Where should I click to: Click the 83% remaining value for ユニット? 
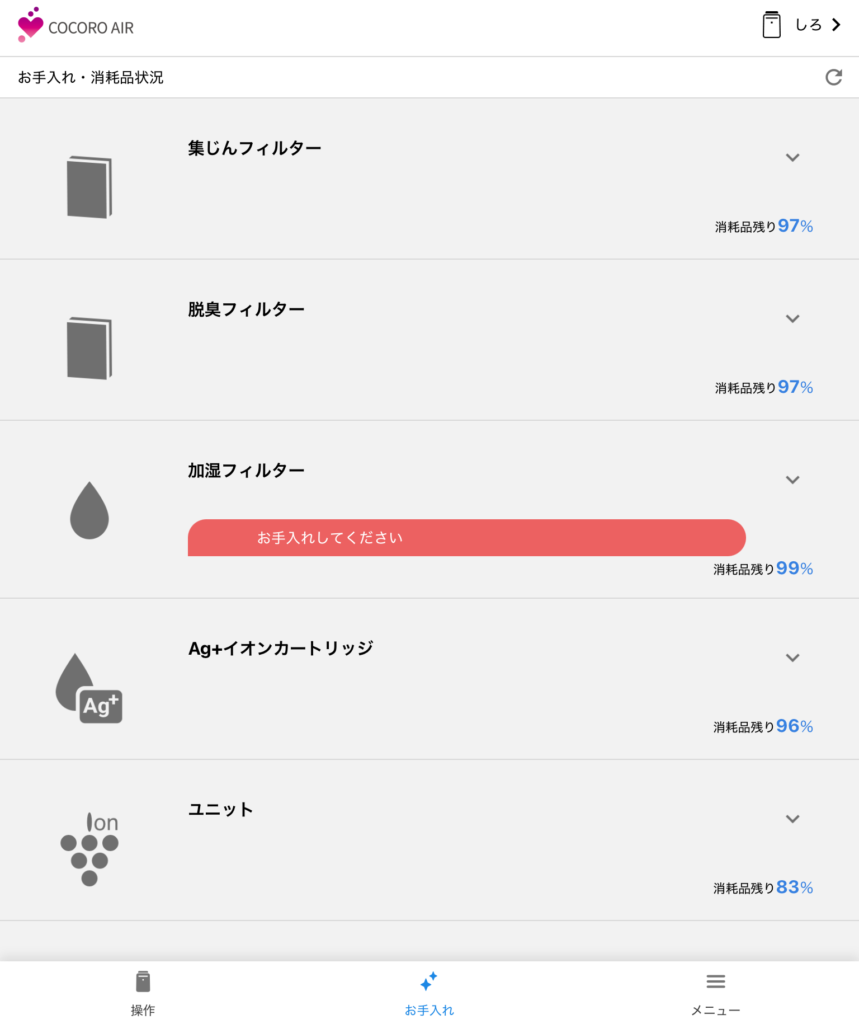(794, 887)
